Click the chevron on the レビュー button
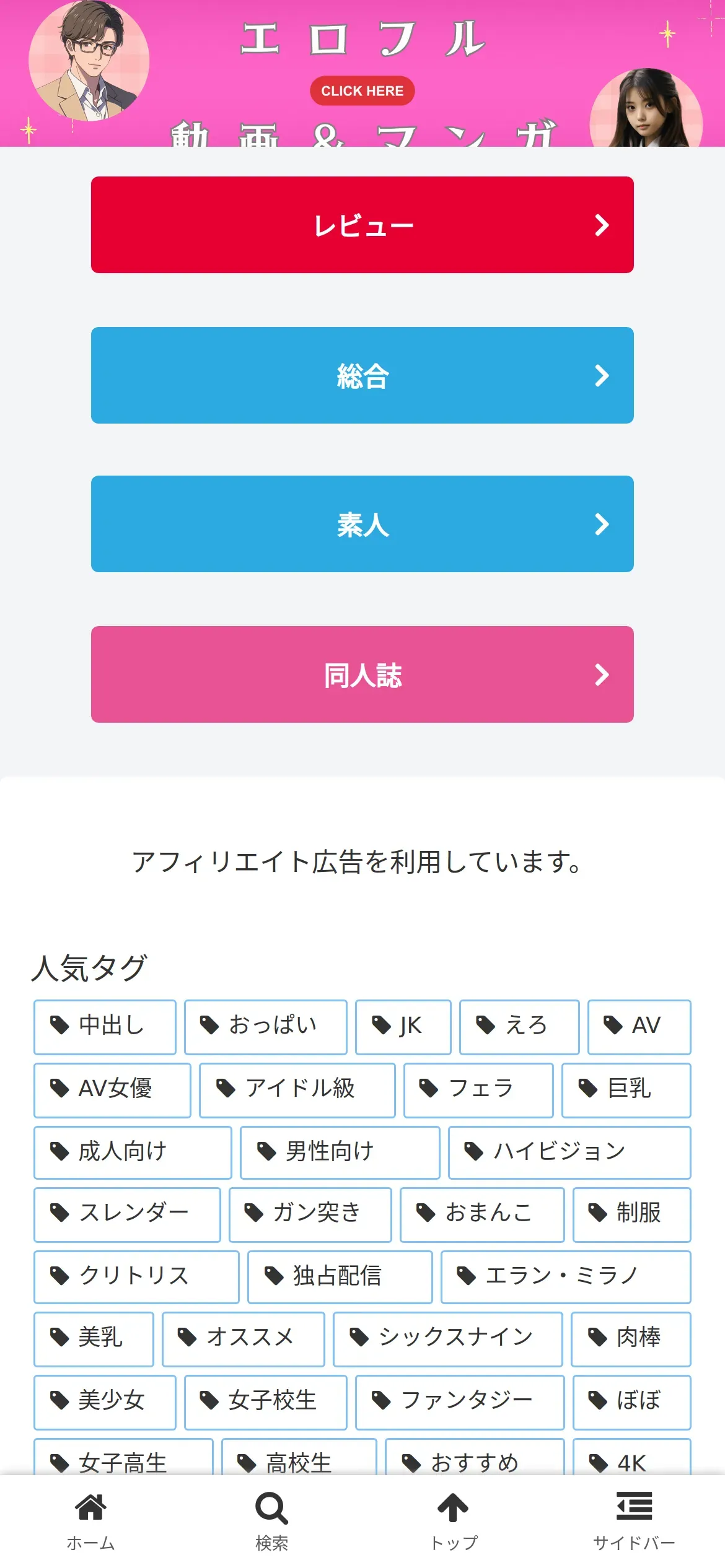The image size is (725, 1568). (x=602, y=225)
